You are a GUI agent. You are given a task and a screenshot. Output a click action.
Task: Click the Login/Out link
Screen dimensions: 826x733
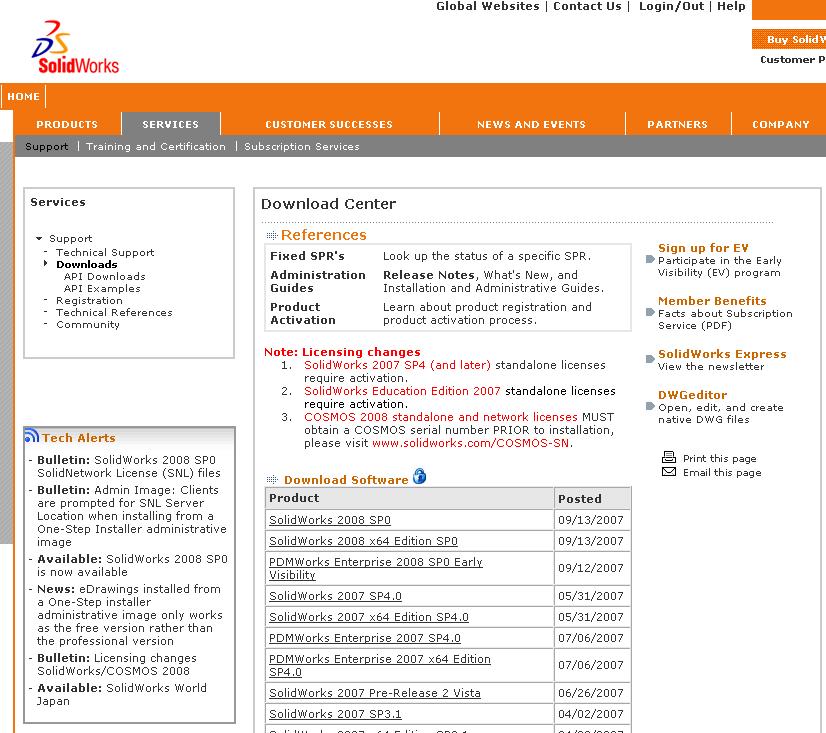672,6
